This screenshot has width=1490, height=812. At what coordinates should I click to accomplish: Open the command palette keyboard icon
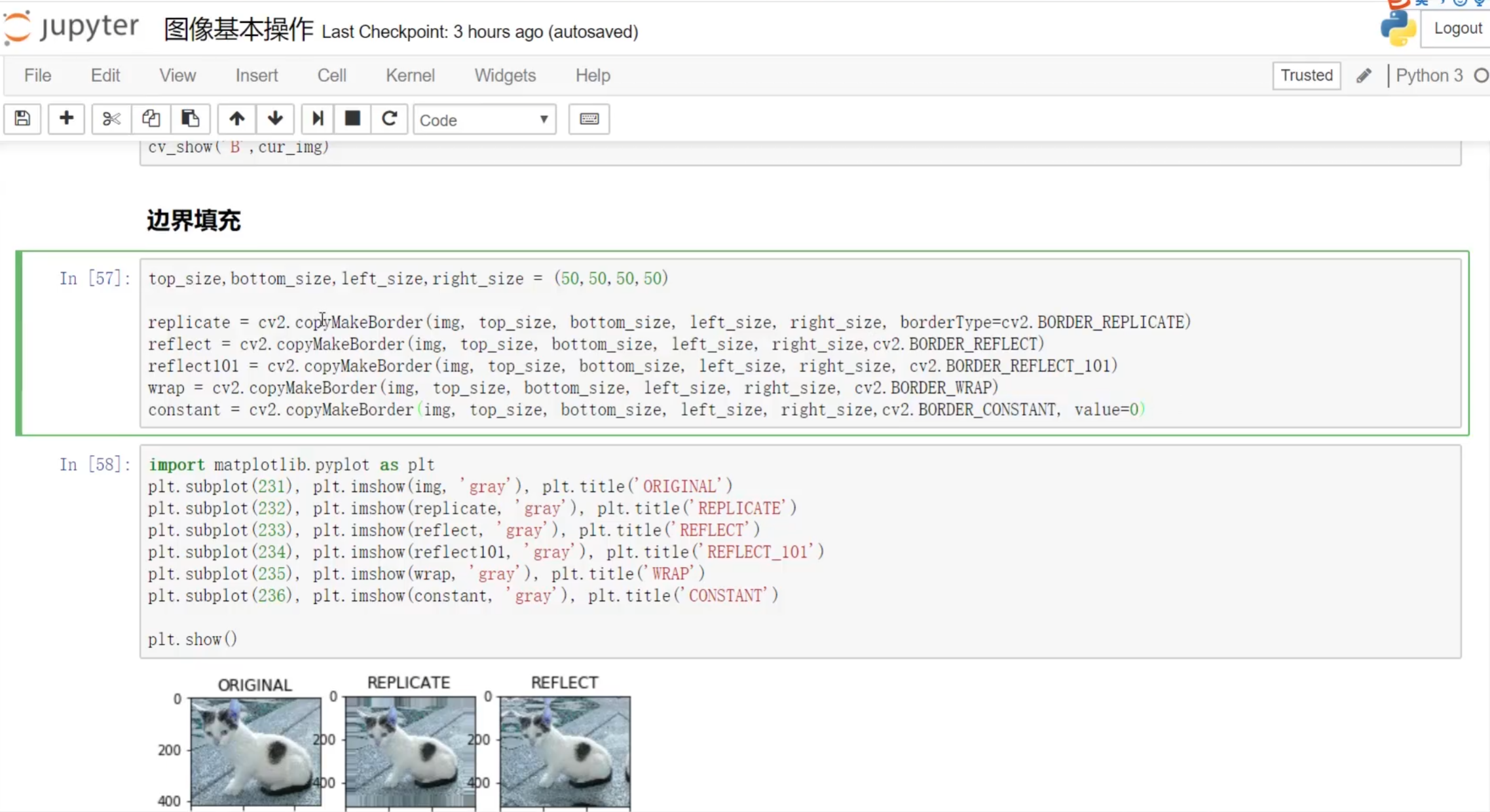click(x=589, y=119)
